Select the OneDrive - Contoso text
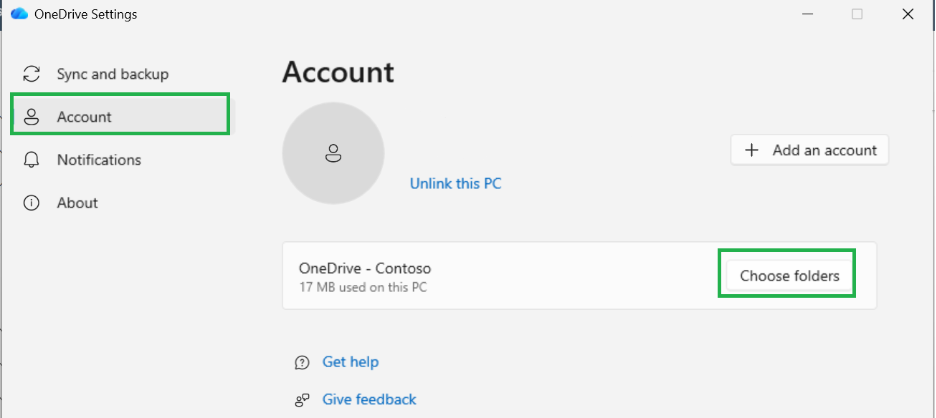Image resolution: width=936 pixels, height=418 pixels. (x=365, y=268)
